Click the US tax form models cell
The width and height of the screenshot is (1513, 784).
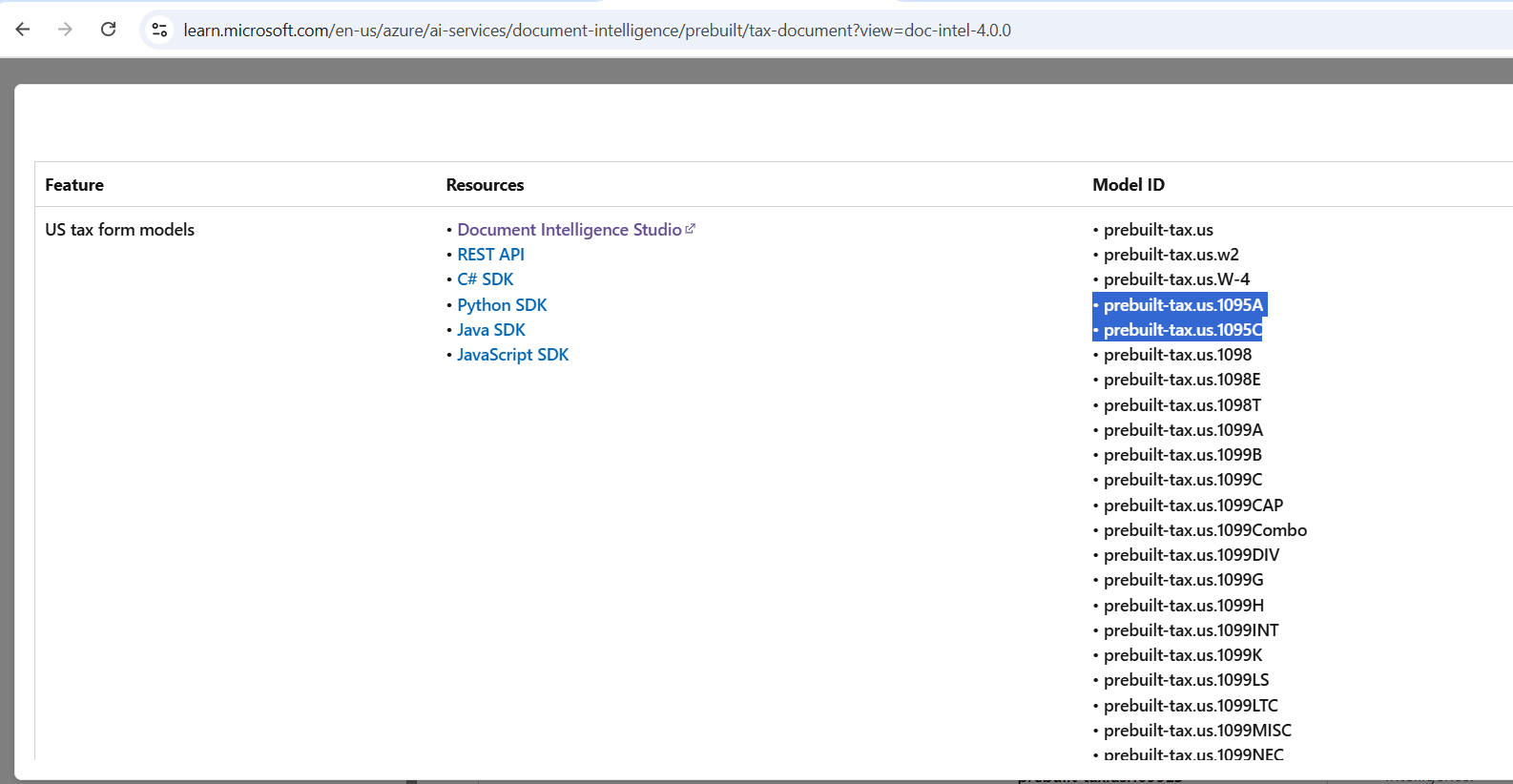pos(119,230)
